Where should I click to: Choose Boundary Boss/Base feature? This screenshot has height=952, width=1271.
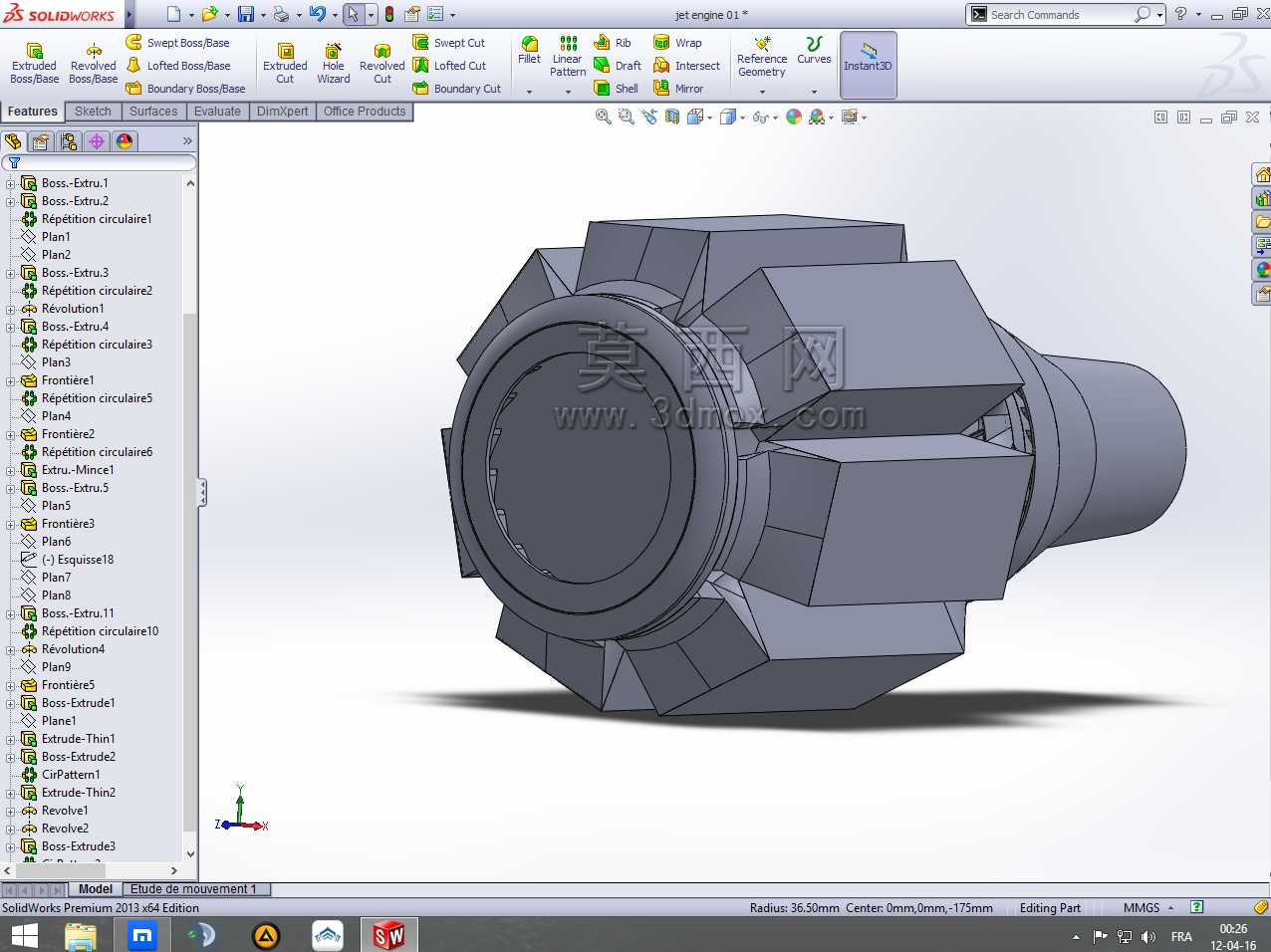[185, 89]
